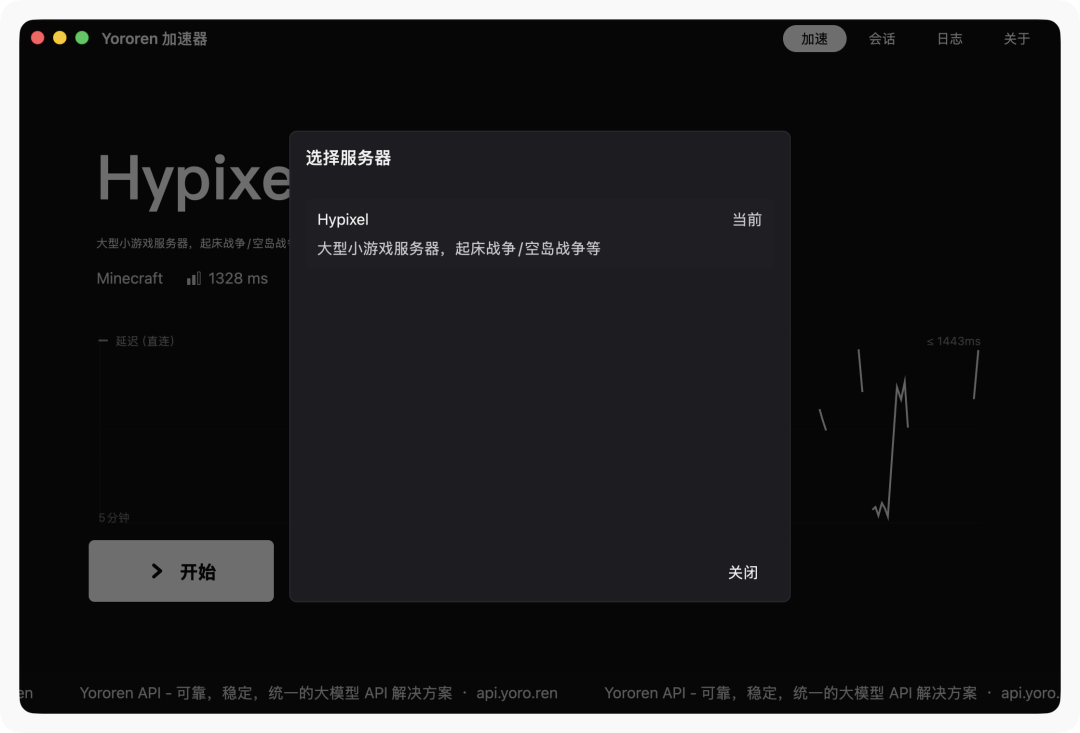Click the 开始 start button
This screenshot has height=733, width=1080.
(181, 571)
